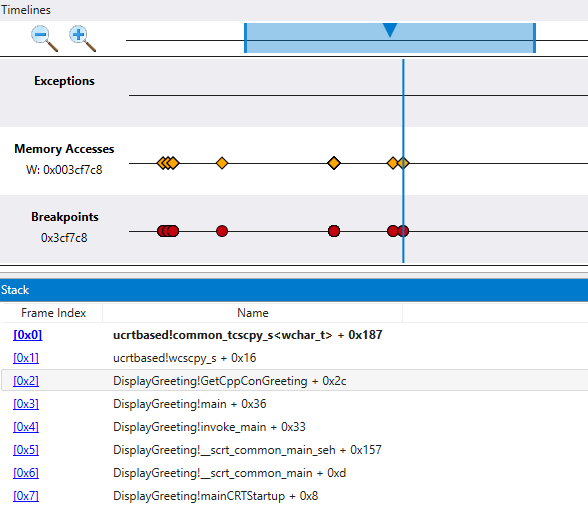Open stack frame link [0x7]
Screen dimensions: 588x507
click(26, 496)
